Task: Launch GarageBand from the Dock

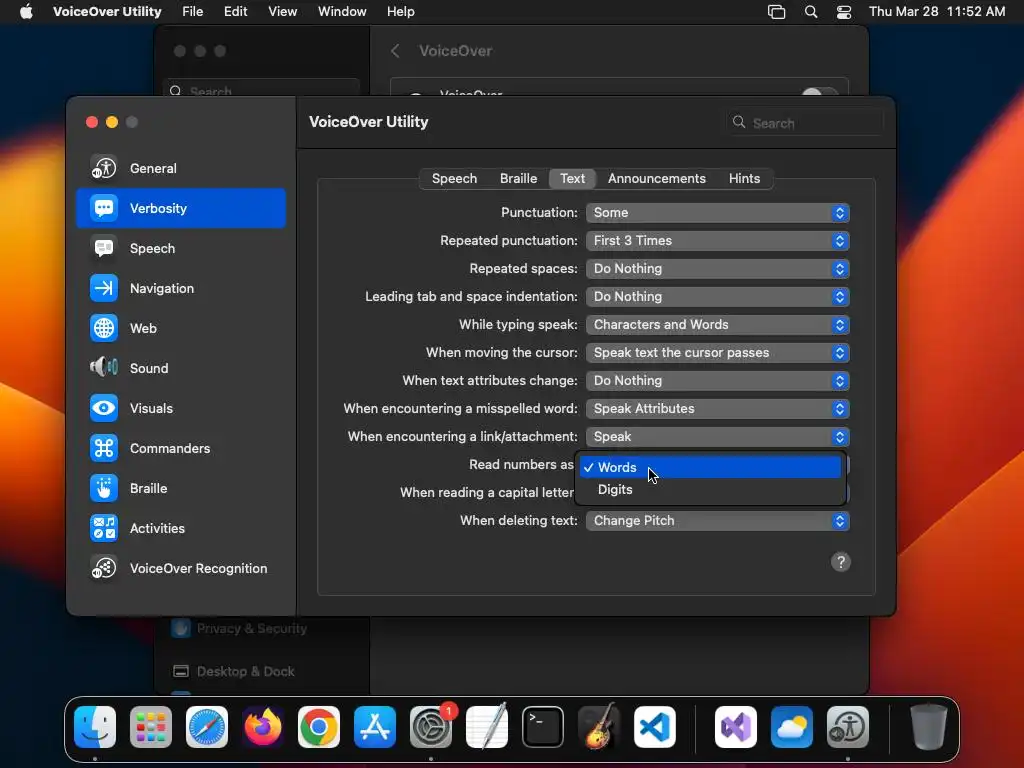Action: click(x=599, y=727)
